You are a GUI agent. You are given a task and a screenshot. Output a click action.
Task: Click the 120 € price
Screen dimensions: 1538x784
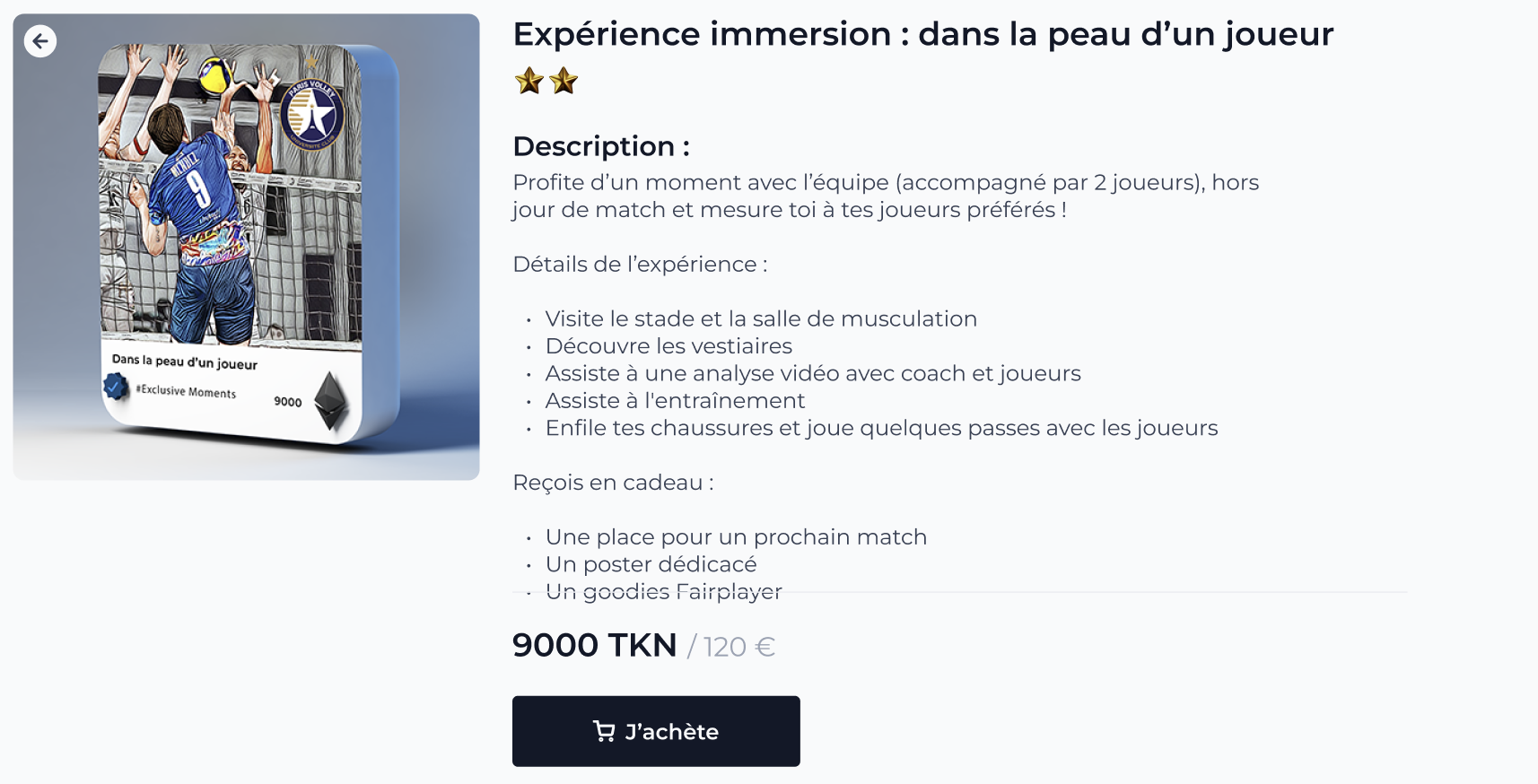(738, 647)
